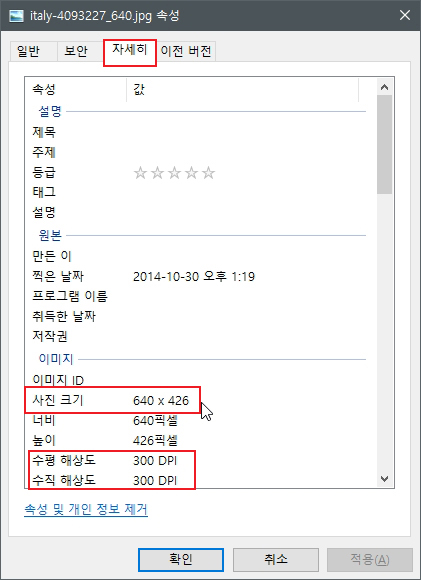
Task: Click the 300 DPI value for 수직 해상도
Action: tap(155, 480)
